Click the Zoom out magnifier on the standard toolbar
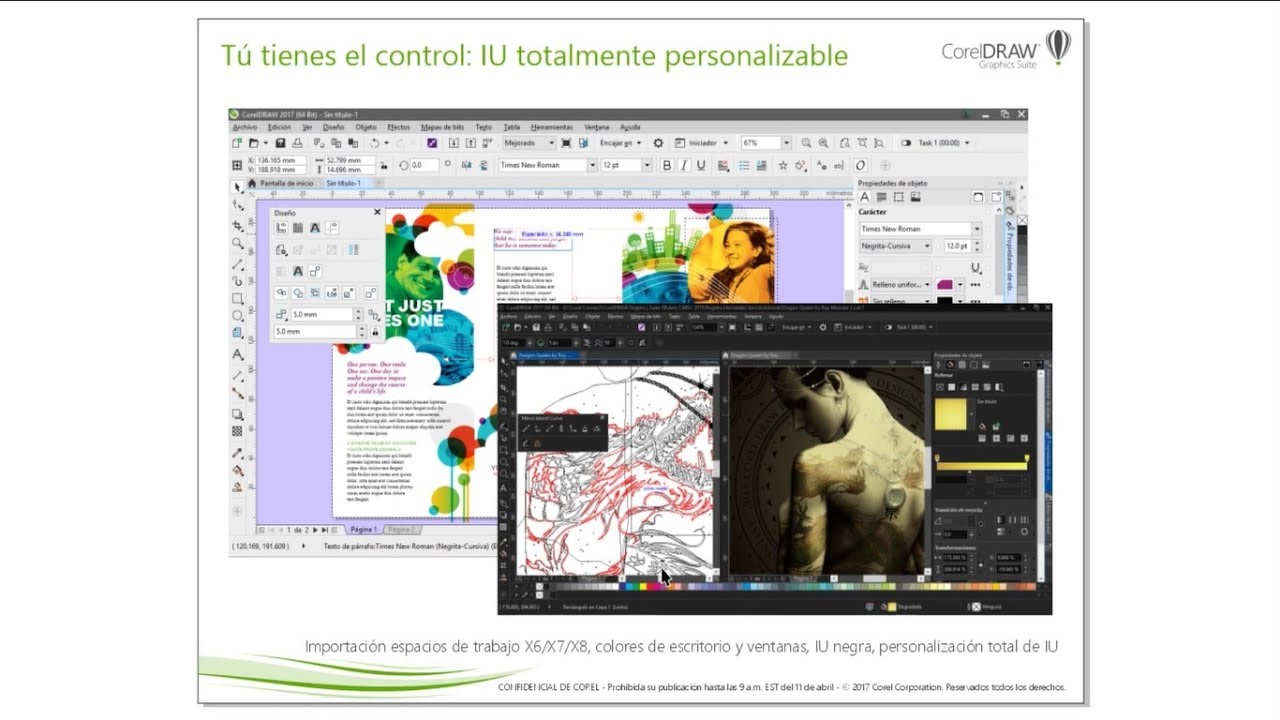 [823, 143]
